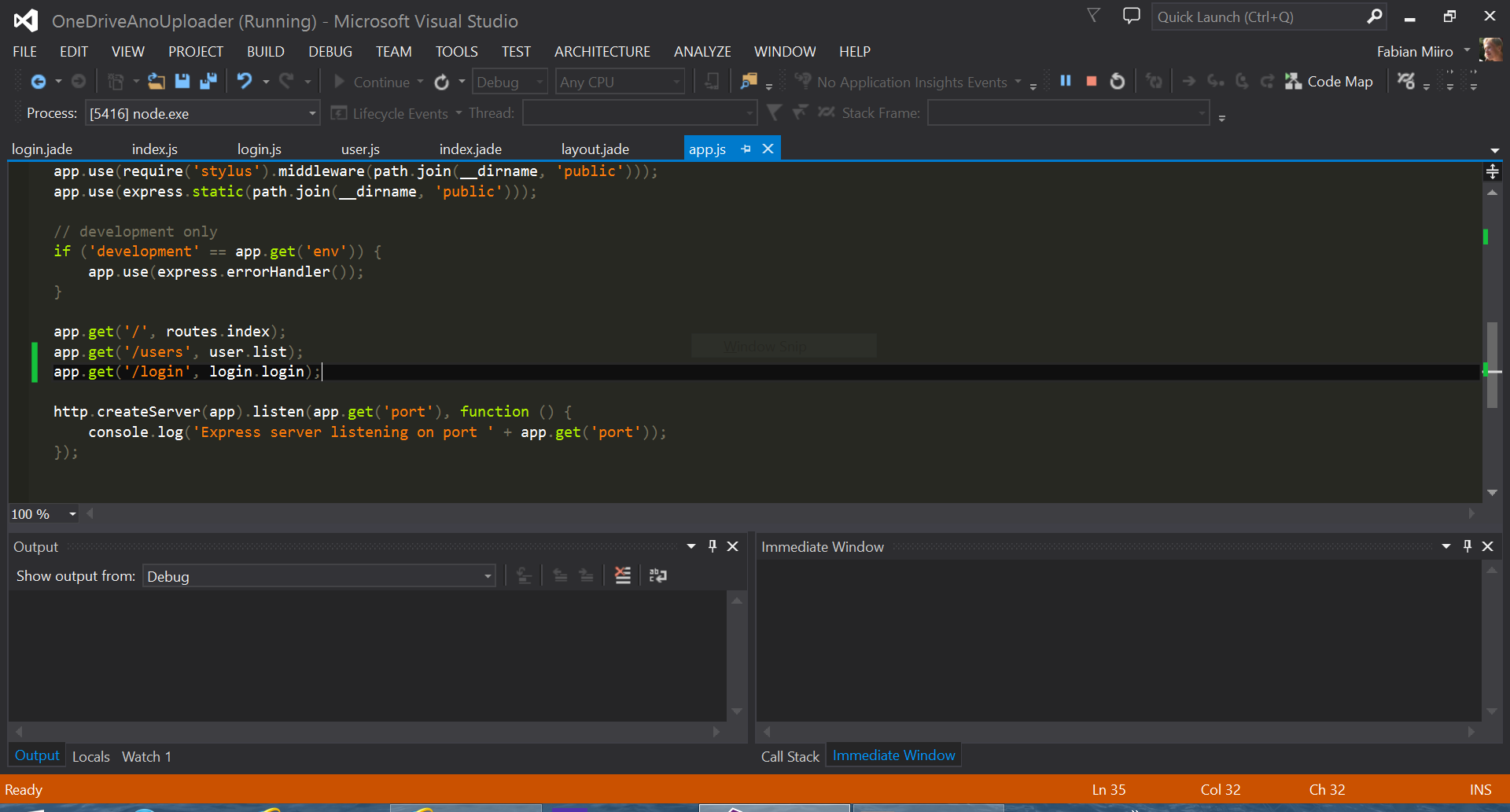
Task: Click the INS indicator in the status bar
Action: (x=1480, y=790)
